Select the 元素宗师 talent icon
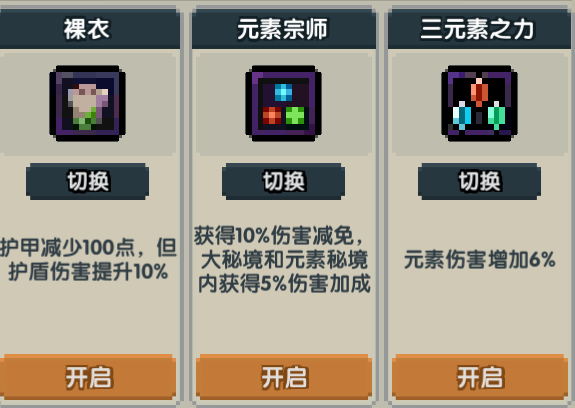575x408 pixels. coord(283,103)
